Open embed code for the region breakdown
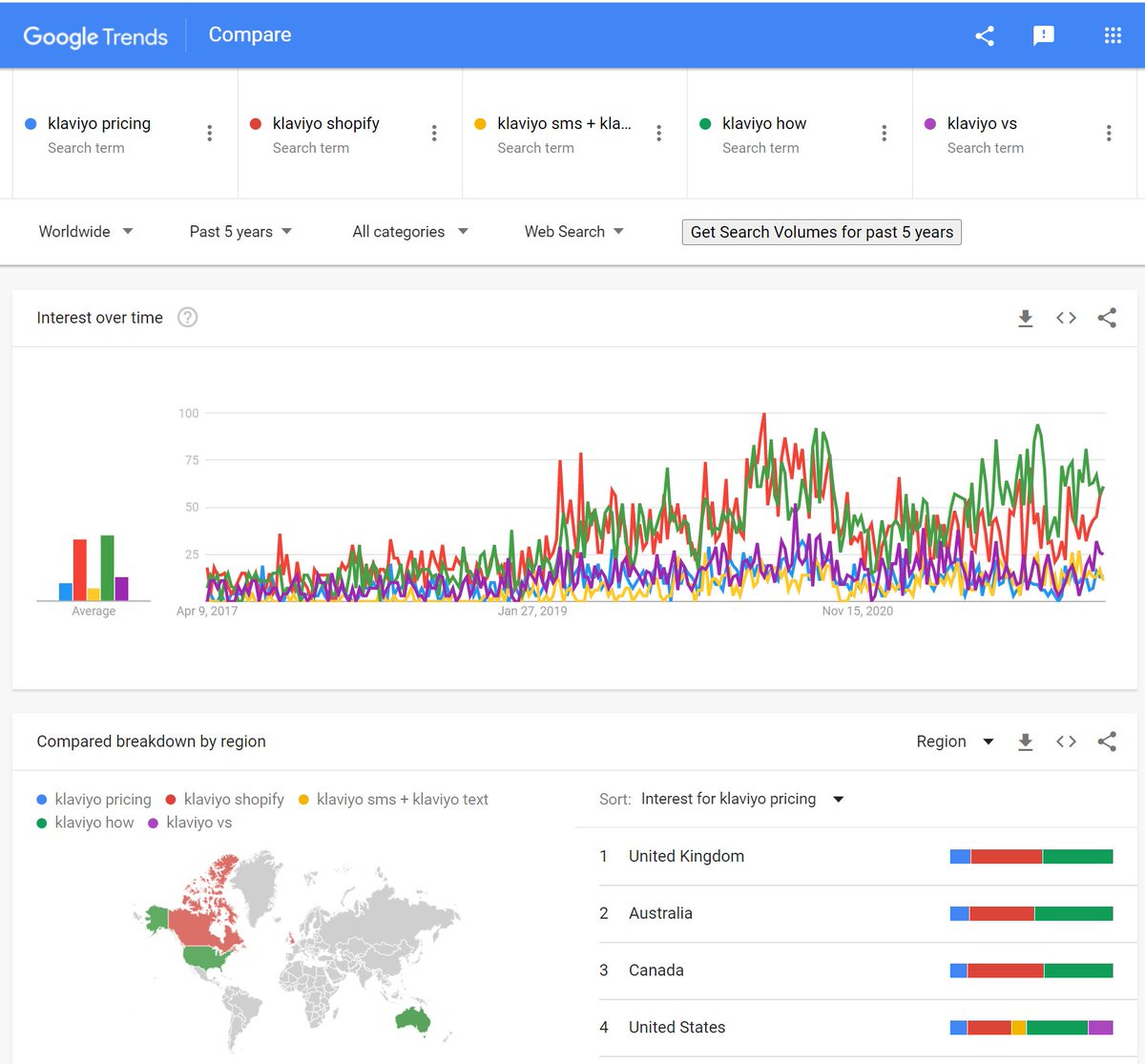Screen dimensions: 1145x1064 (1066, 741)
